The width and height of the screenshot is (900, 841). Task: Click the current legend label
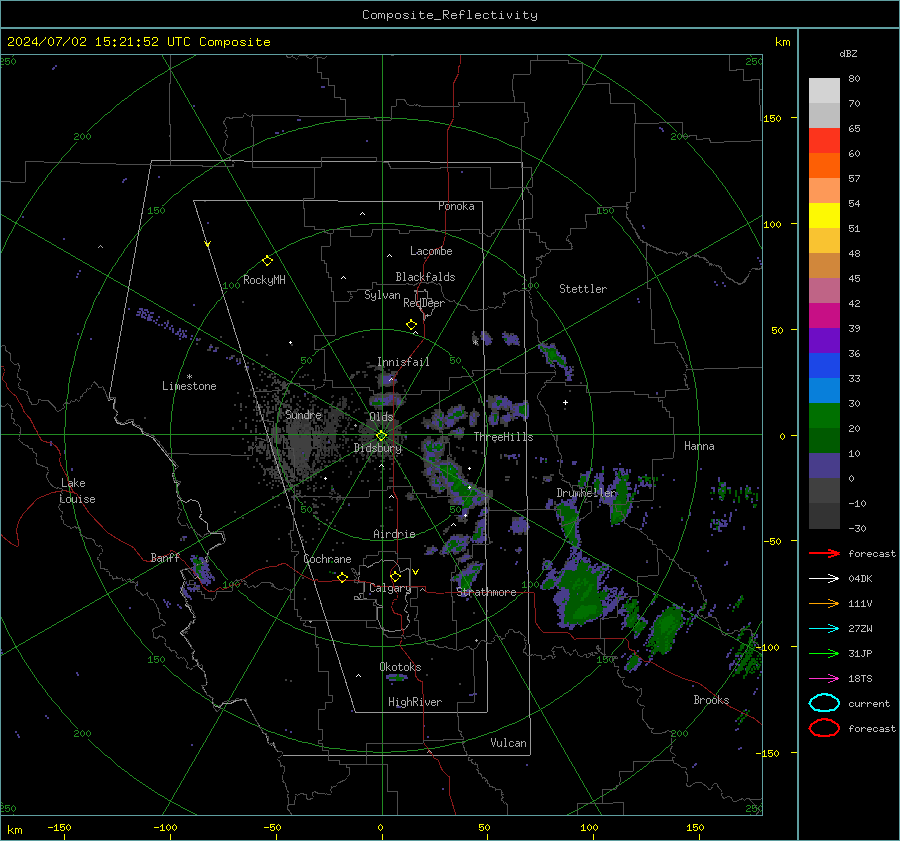(869, 703)
